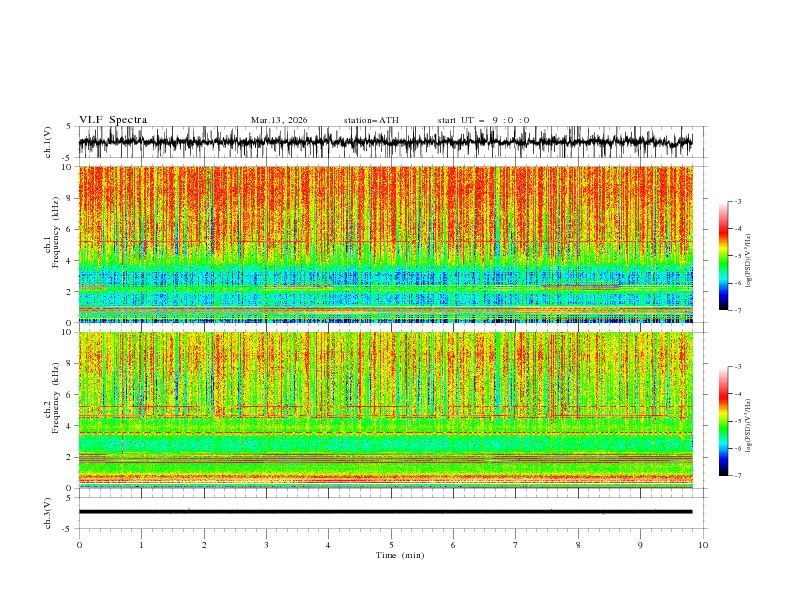Click the 'ch.1(V)' waveform axis label
Image resolution: width=792 pixels, height=612 pixels.
48,142
